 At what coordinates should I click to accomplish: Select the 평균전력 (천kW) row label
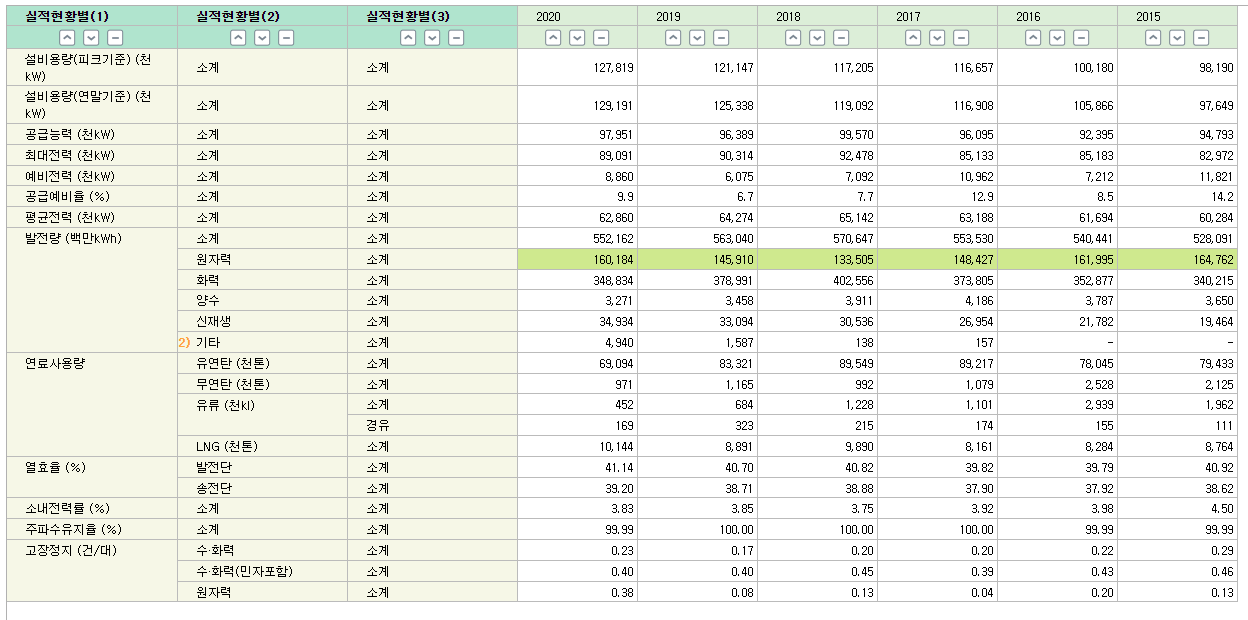click(70, 217)
